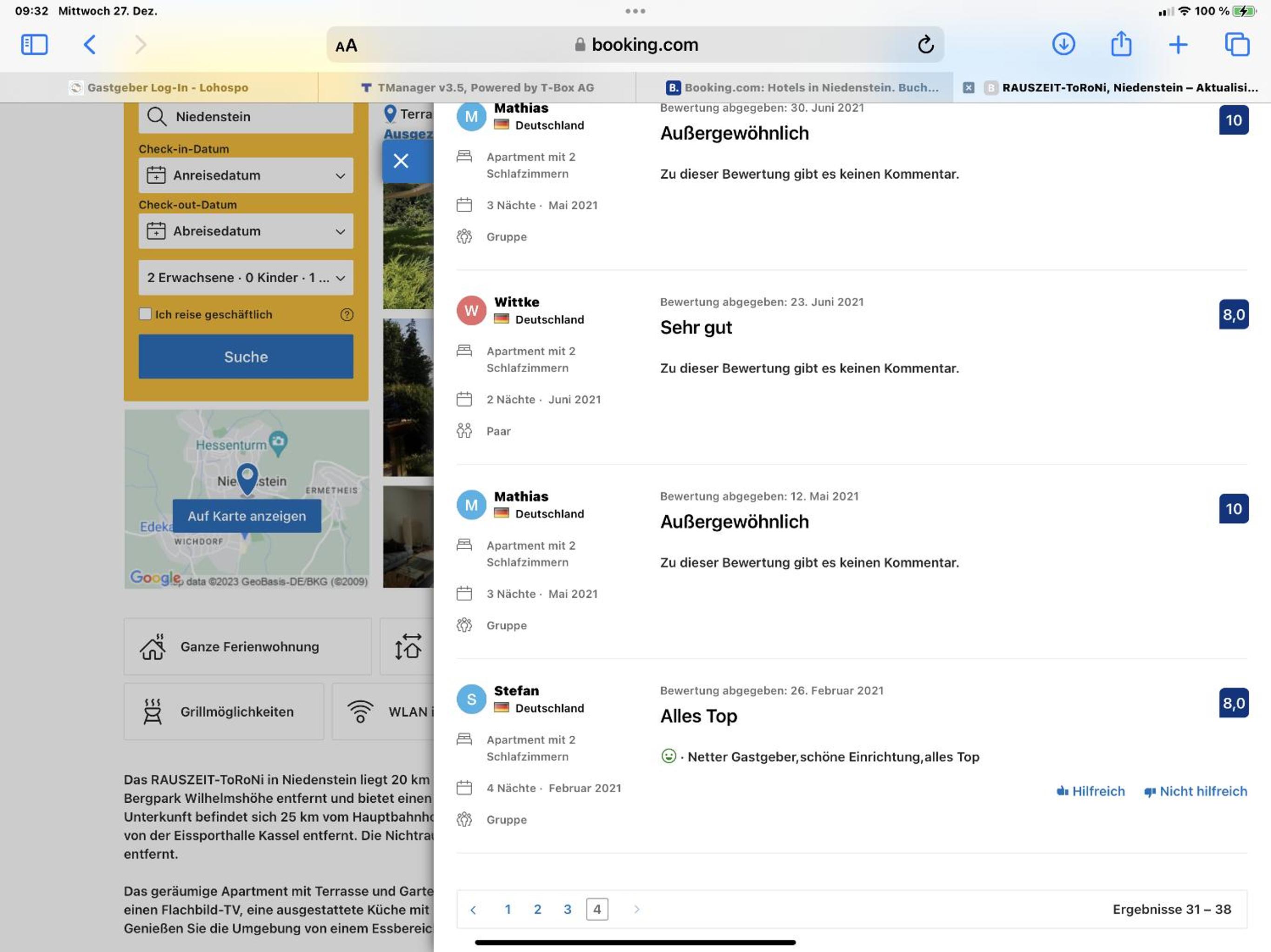The image size is (1271, 952).
Task: Click the Ganze Ferienwohnung feature box
Action: click(248, 646)
